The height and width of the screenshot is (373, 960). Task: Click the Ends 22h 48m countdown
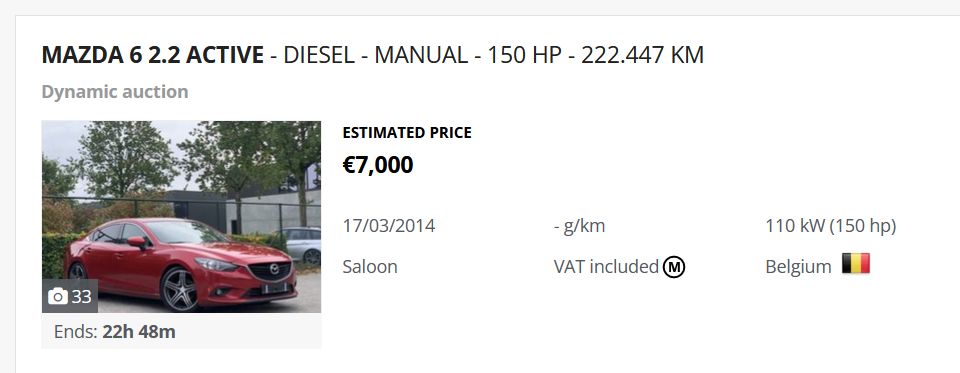pyautogui.click(x=114, y=332)
